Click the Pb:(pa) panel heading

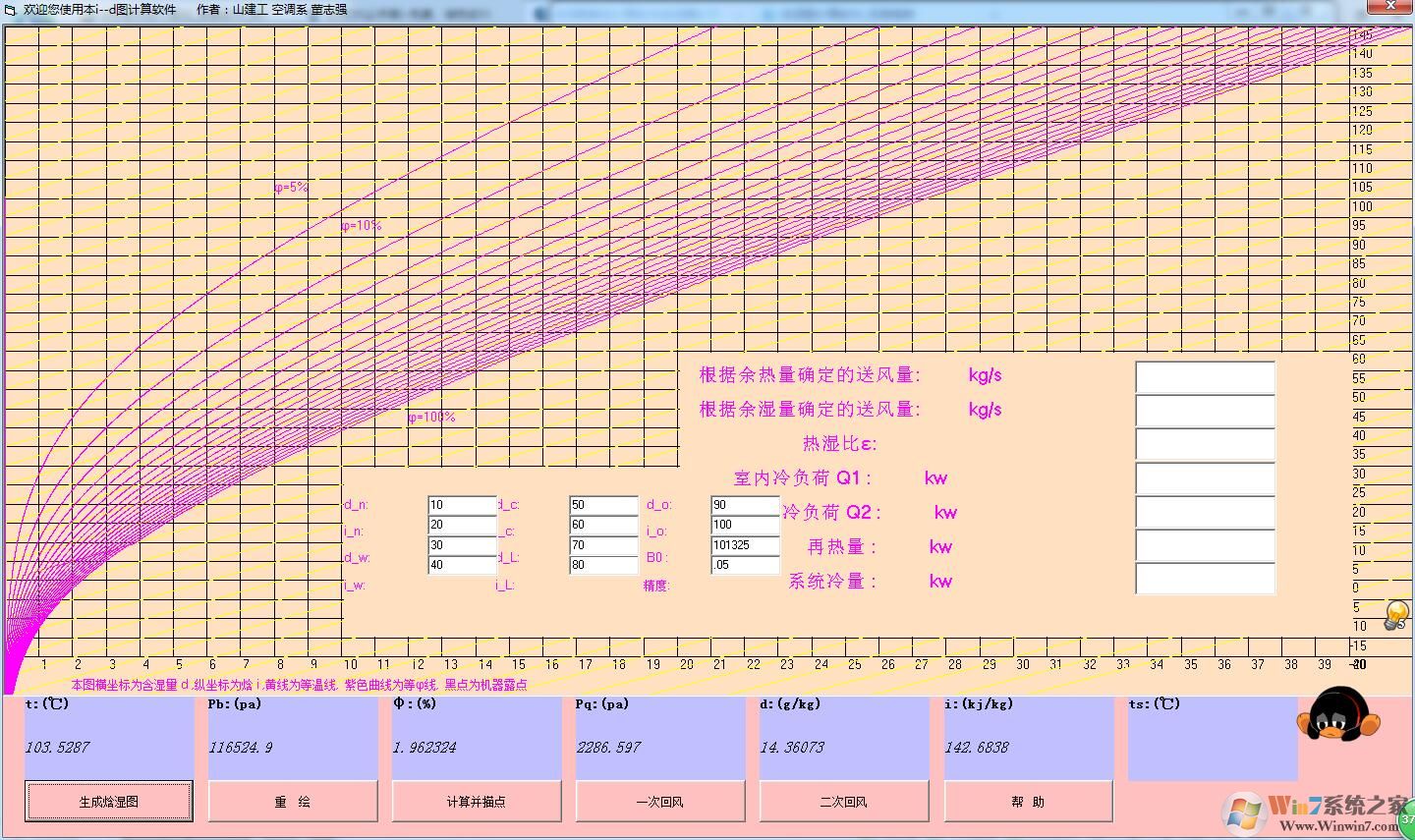(x=235, y=704)
